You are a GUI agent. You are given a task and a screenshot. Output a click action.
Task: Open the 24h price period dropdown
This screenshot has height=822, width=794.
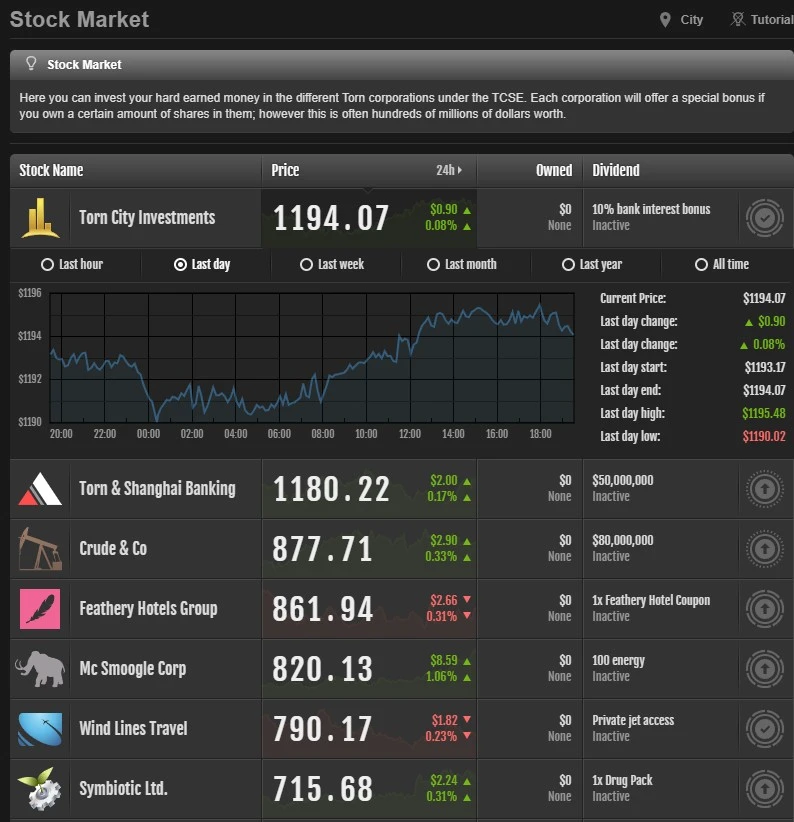tap(449, 170)
